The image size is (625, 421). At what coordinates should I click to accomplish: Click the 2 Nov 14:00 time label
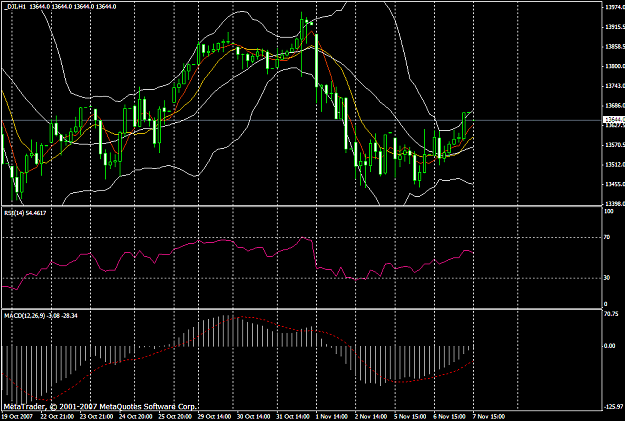[x=371, y=417]
